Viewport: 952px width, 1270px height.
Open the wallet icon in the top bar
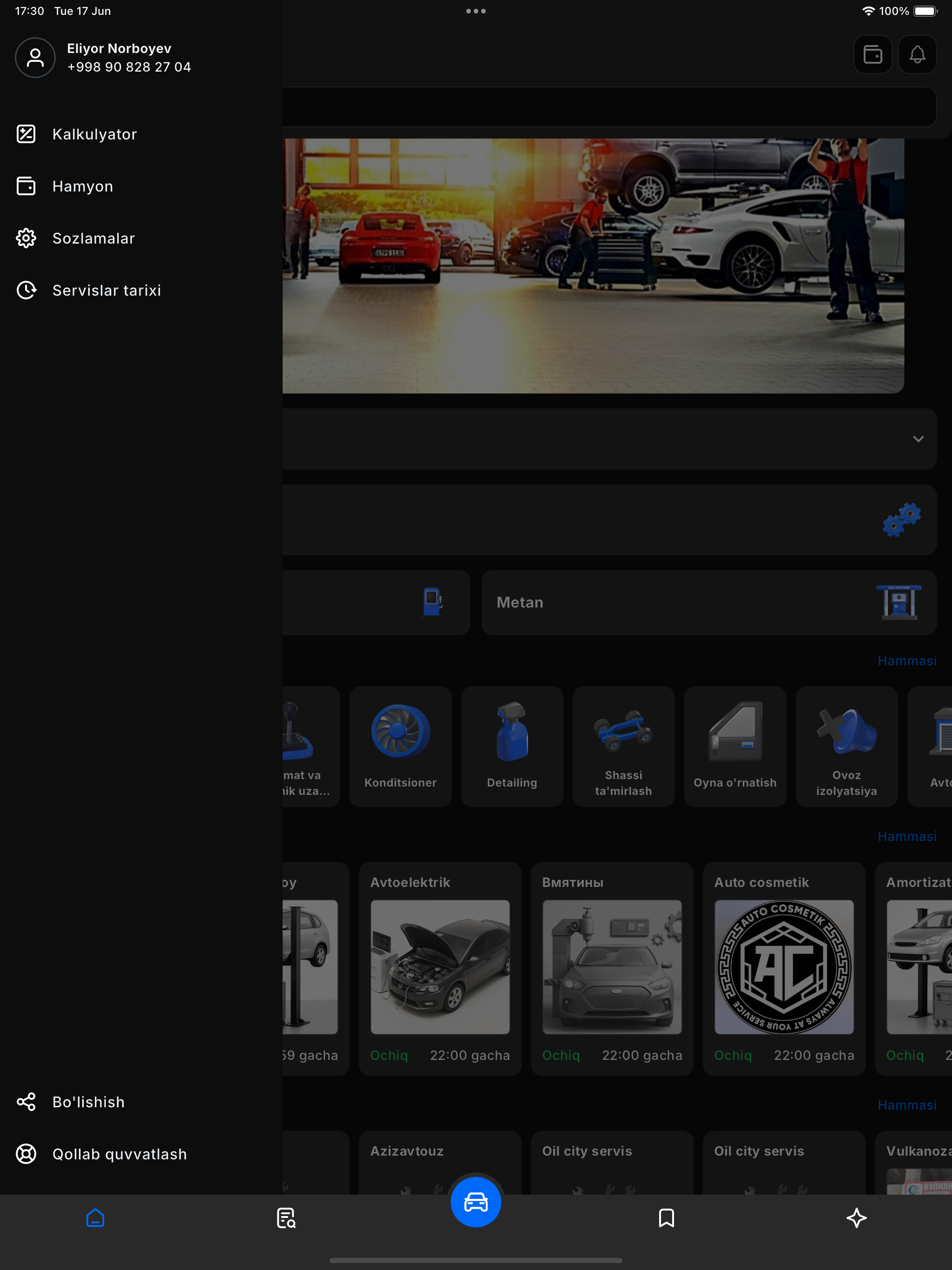coord(873,54)
